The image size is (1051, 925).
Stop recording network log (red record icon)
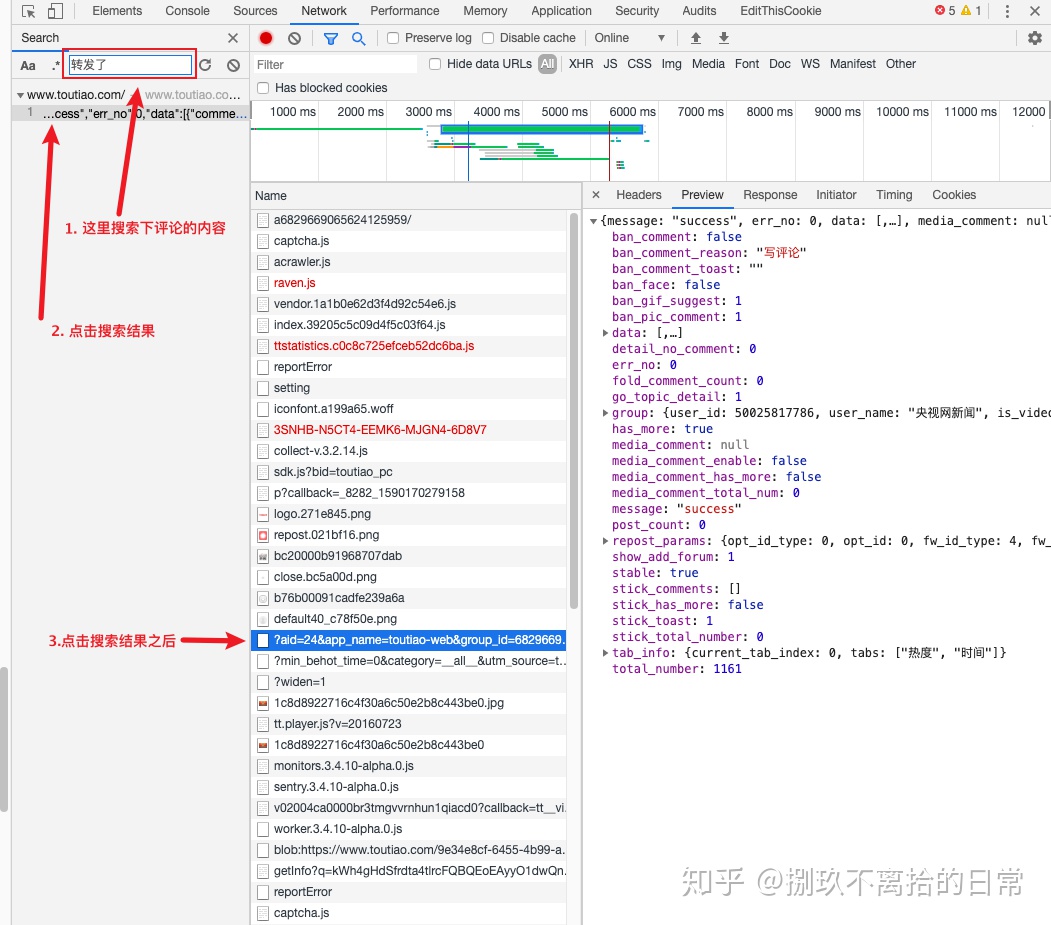click(x=263, y=37)
